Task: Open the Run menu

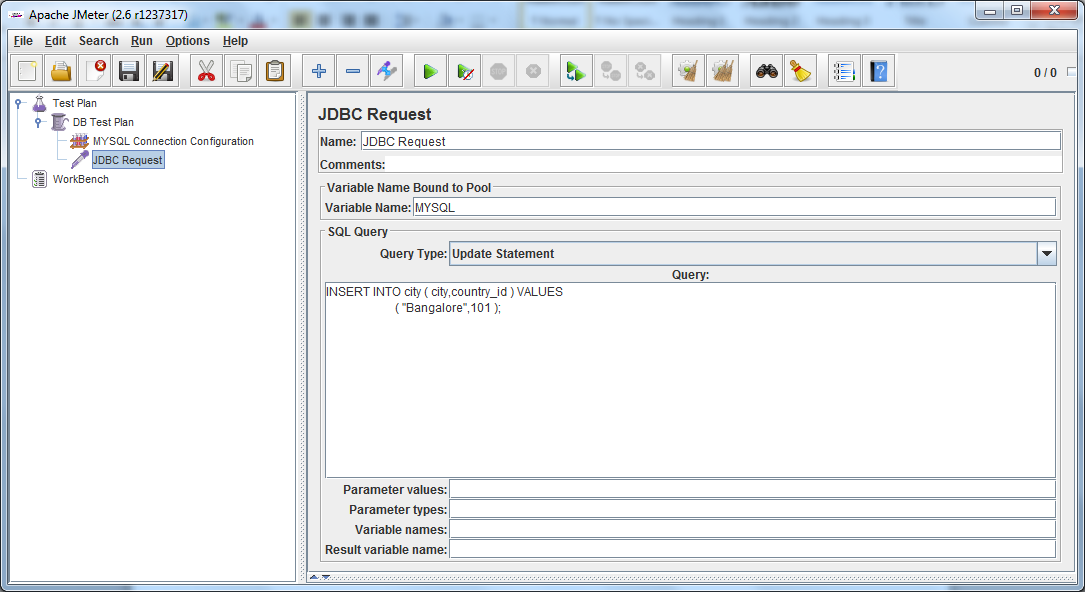Action: [141, 41]
